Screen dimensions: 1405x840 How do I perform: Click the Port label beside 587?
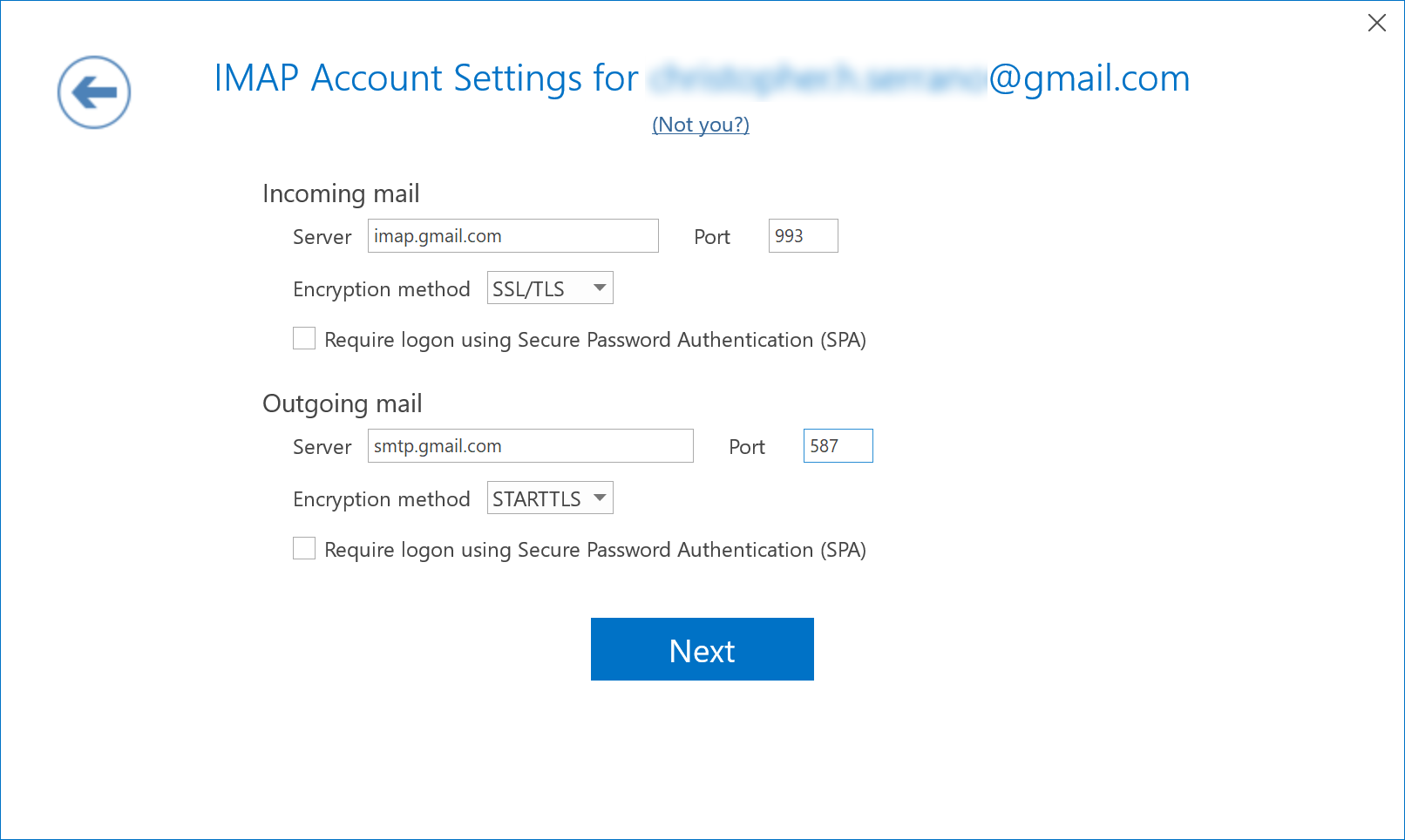[747, 447]
